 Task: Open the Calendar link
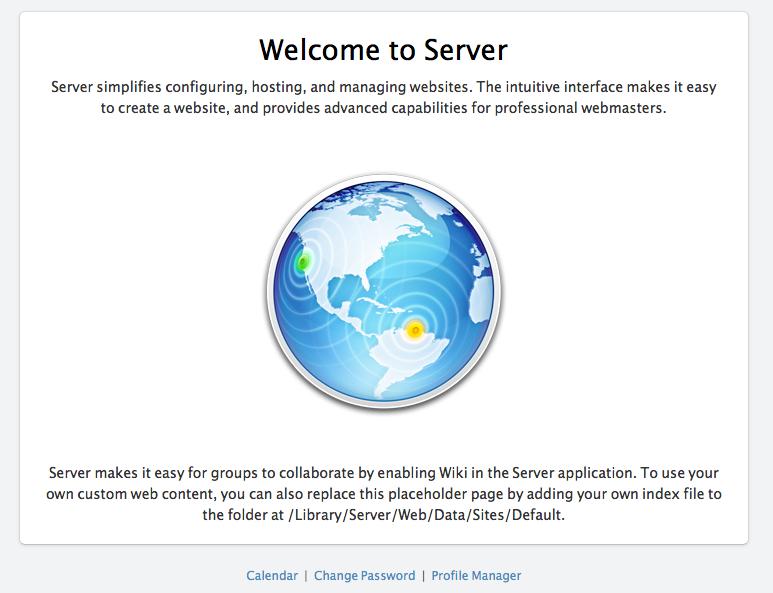point(272,575)
